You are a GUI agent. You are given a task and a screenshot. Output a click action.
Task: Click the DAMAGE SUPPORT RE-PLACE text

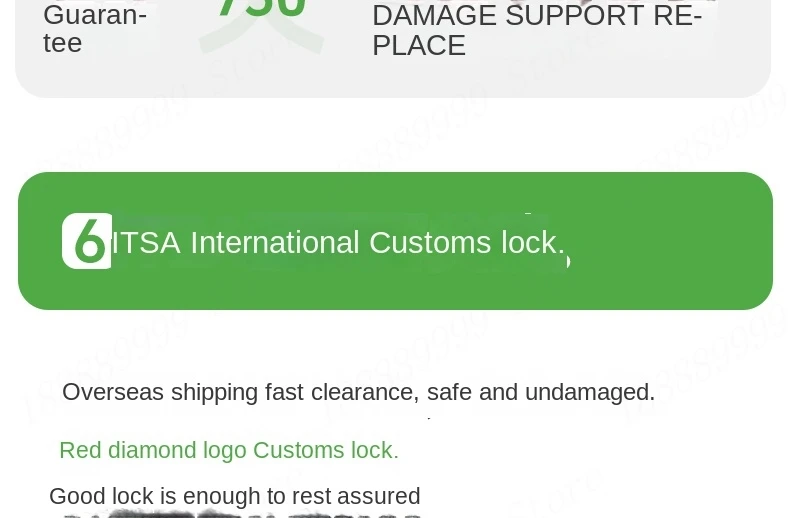point(537,30)
